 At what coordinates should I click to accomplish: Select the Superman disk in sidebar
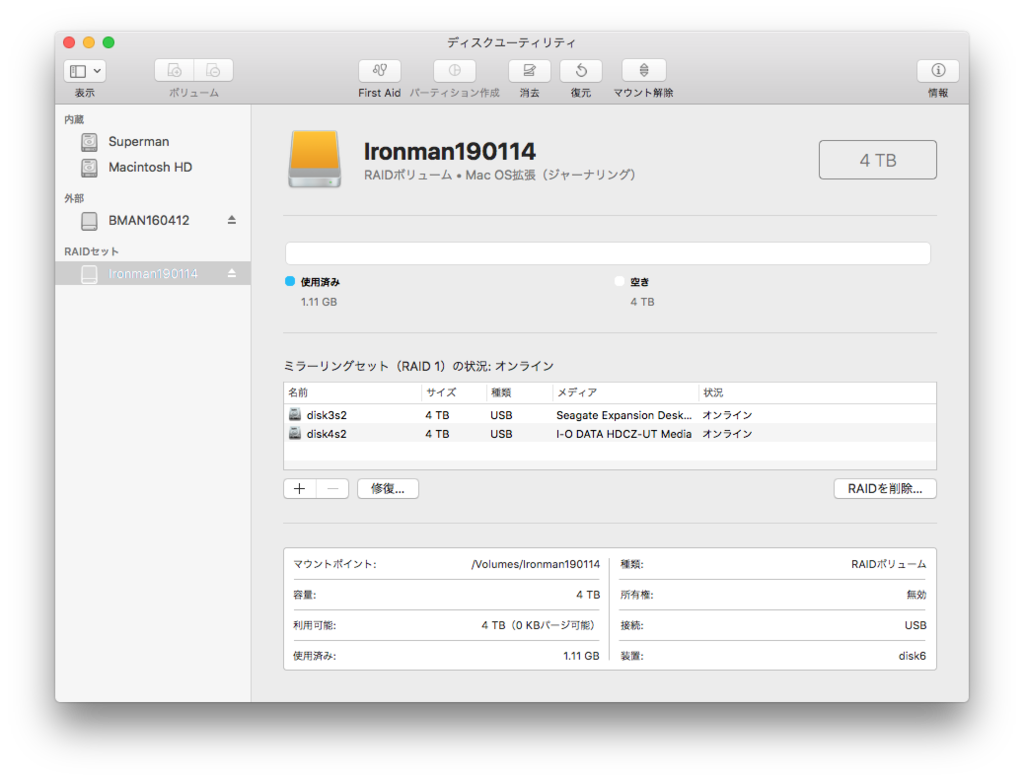[x=153, y=142]
